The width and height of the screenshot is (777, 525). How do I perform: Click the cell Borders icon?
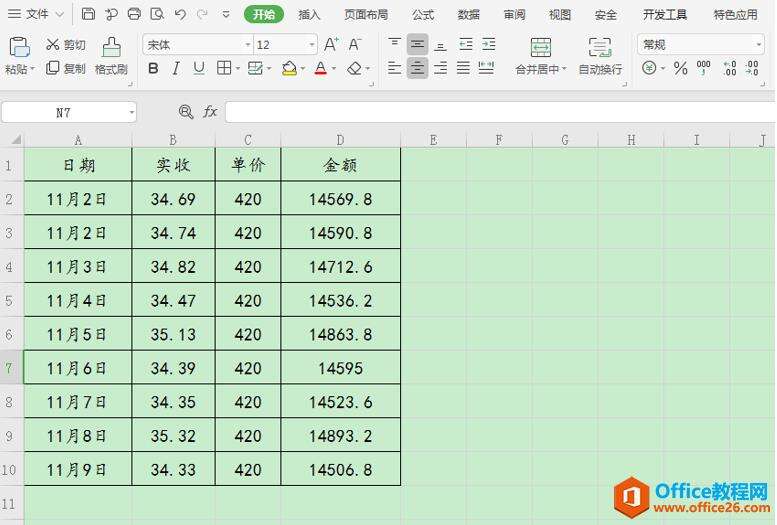(224, 68)
